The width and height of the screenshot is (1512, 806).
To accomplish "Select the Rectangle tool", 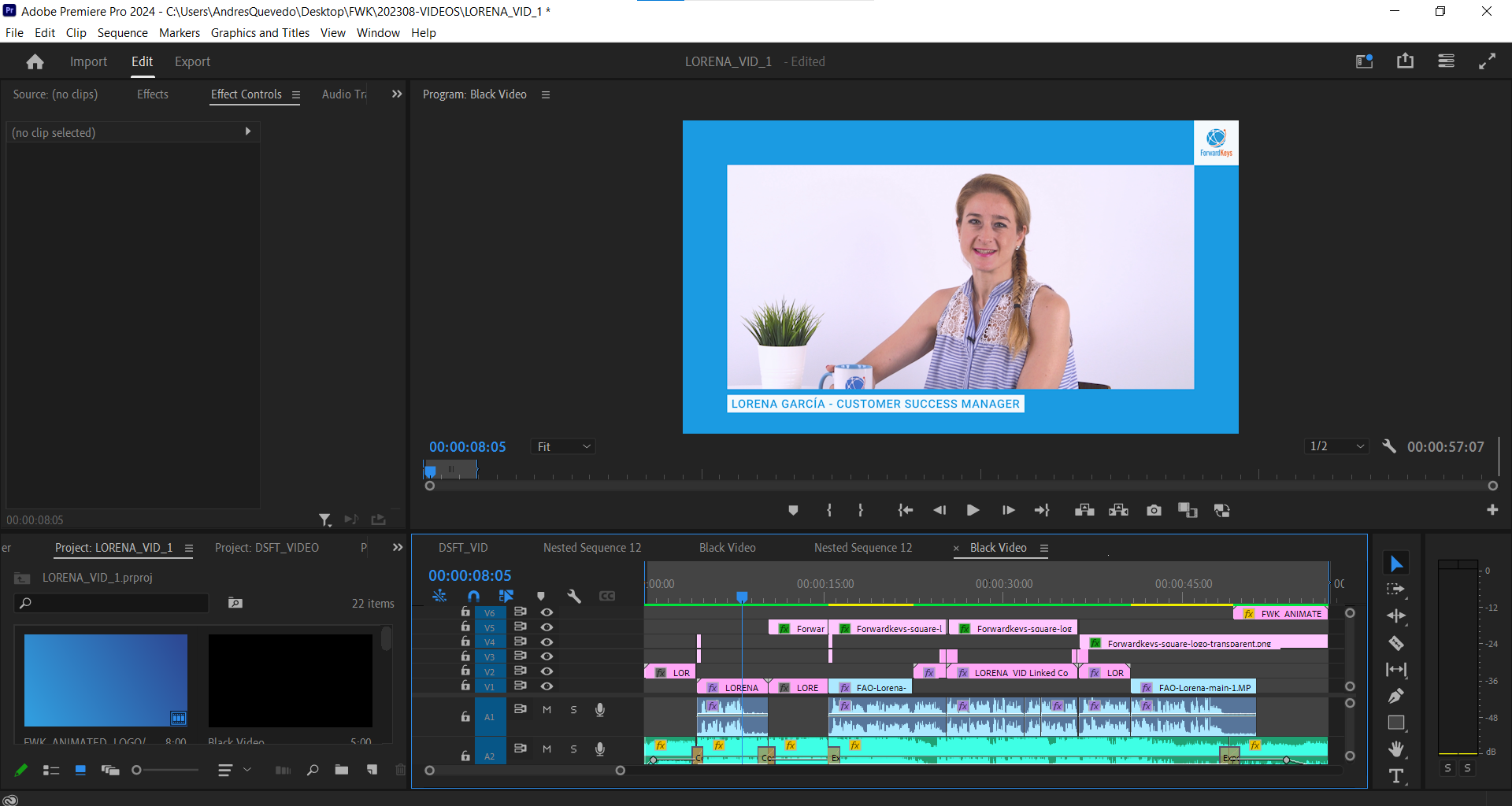I will [x=1396, y=723].
